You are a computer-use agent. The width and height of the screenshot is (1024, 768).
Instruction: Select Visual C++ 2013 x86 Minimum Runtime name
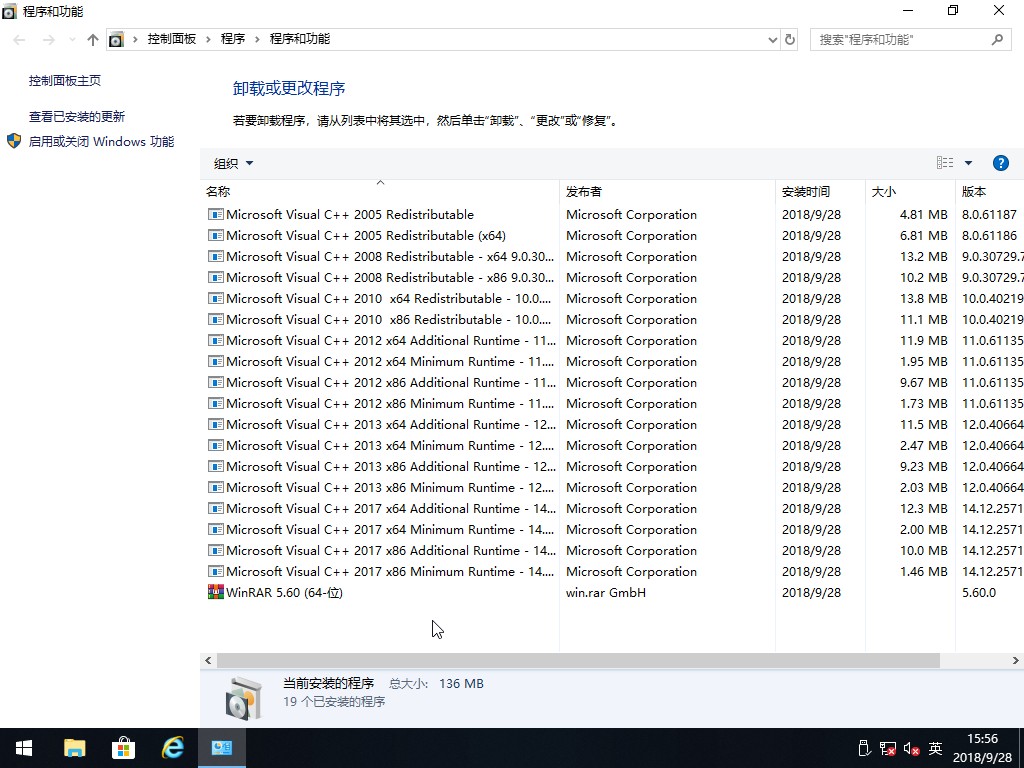(x=390, y=487)
